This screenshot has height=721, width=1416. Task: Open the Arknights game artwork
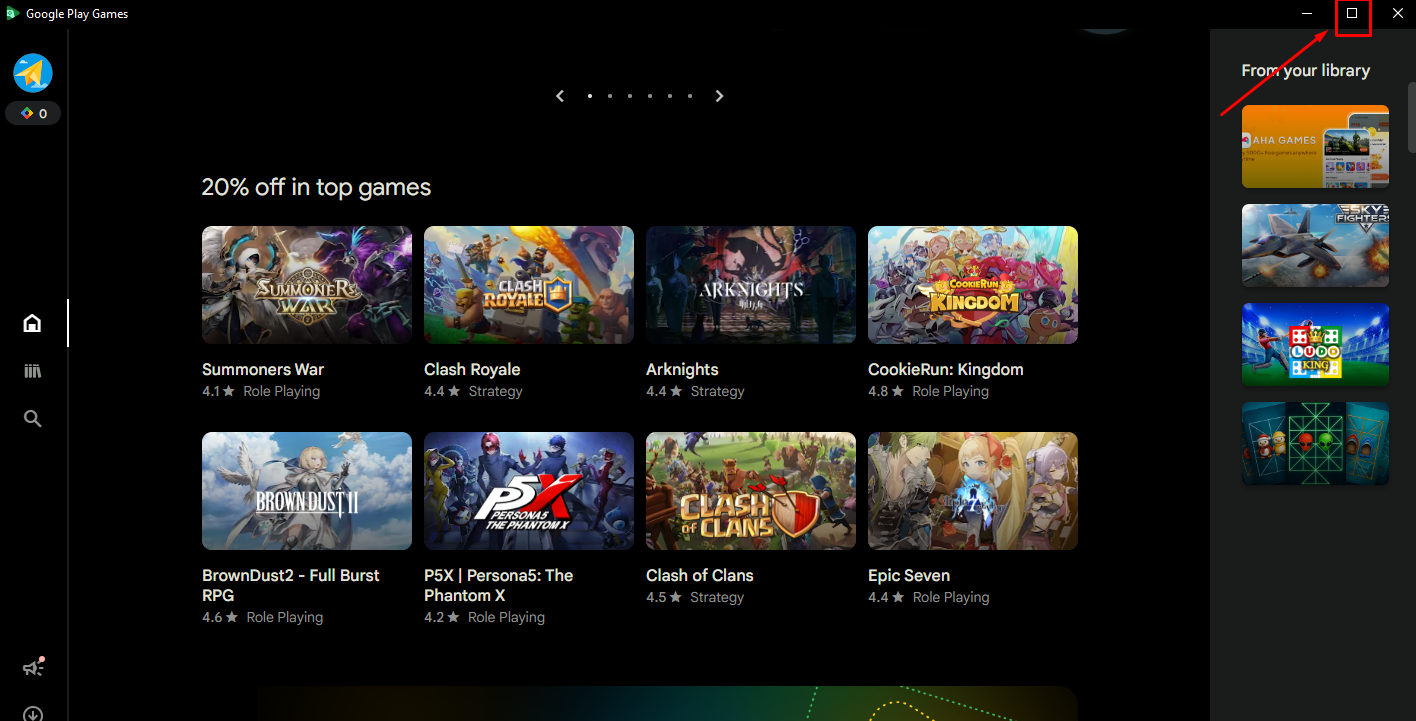click(x=751, y=285)
